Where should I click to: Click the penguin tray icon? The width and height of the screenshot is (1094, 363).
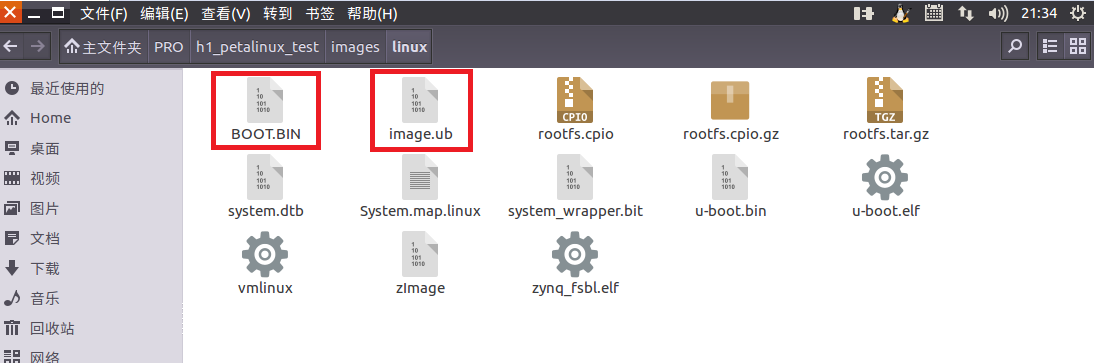[901, 13]
